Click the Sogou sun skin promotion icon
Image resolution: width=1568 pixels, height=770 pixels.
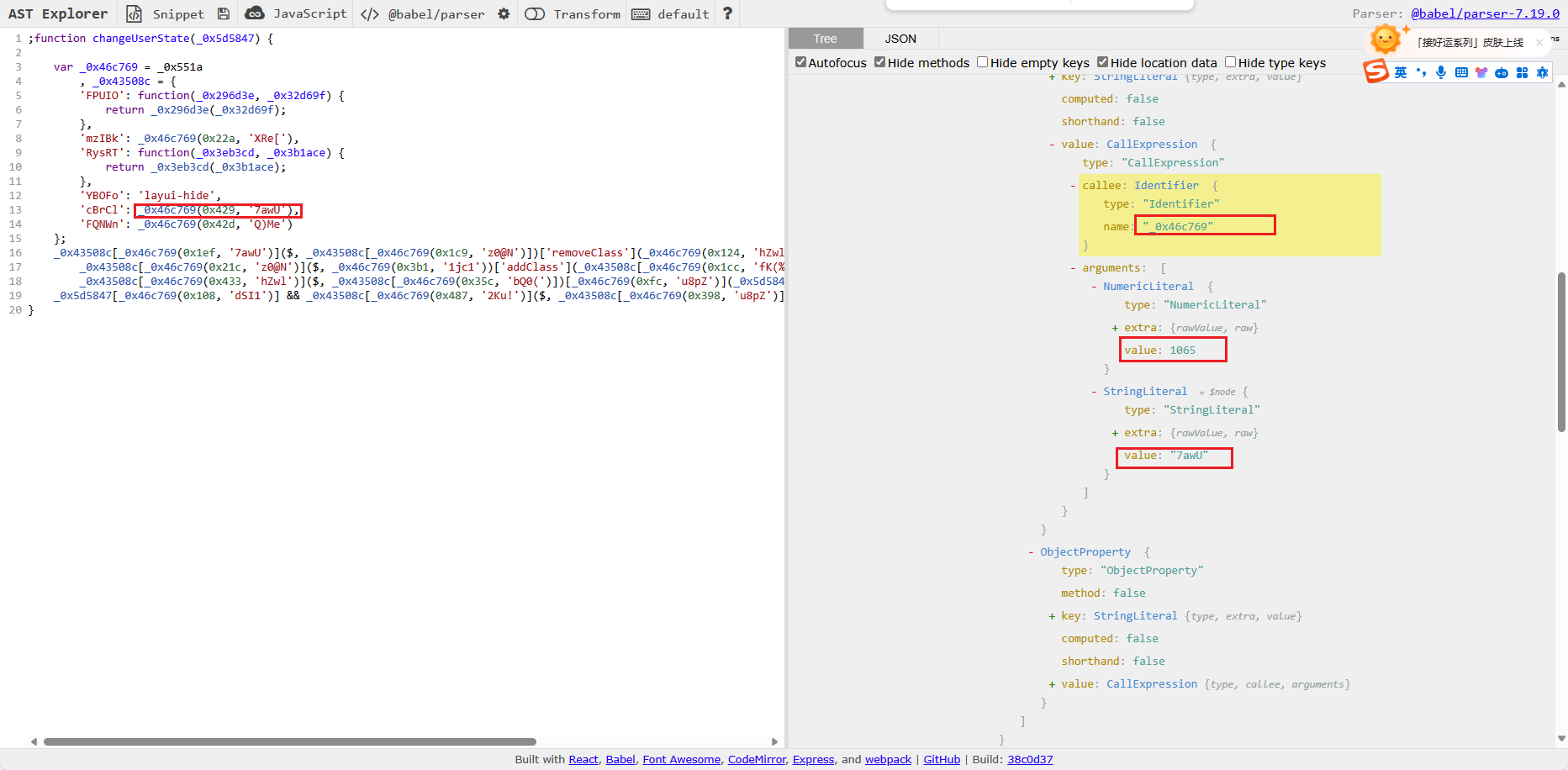(x=1386, y=39)
